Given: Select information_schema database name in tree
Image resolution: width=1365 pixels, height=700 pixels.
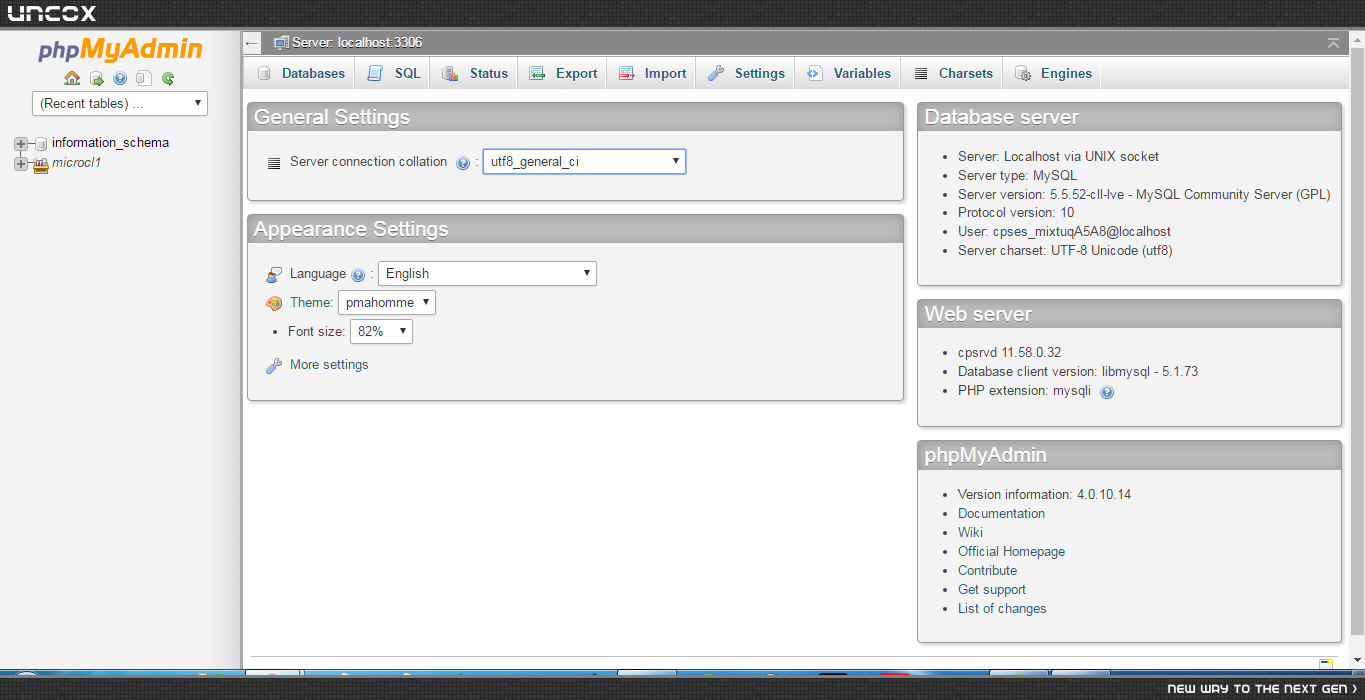Looking at the screenshot, I should point(110,143).
